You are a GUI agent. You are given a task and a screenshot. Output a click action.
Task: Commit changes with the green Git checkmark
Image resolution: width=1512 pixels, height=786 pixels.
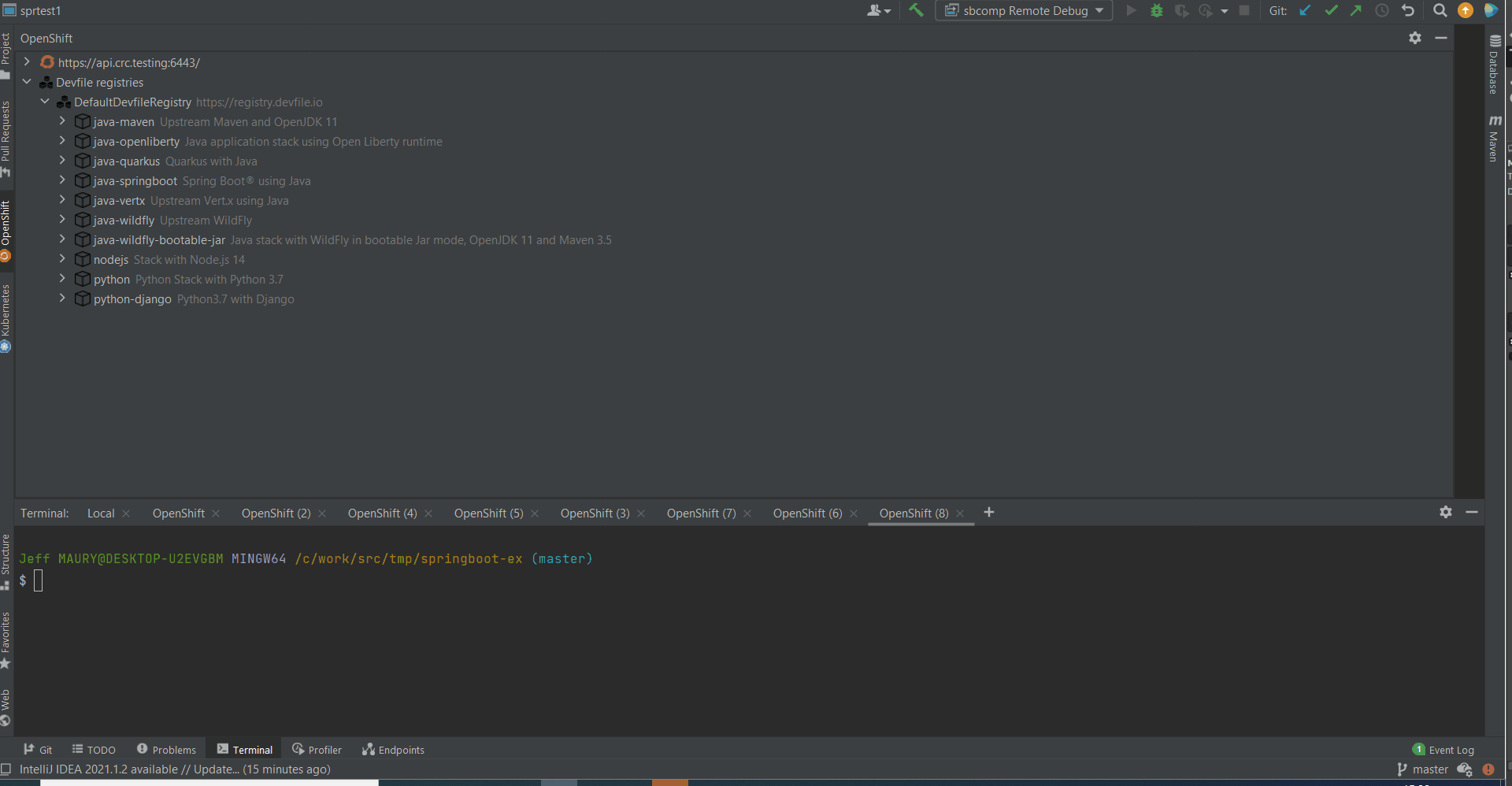1331,10
